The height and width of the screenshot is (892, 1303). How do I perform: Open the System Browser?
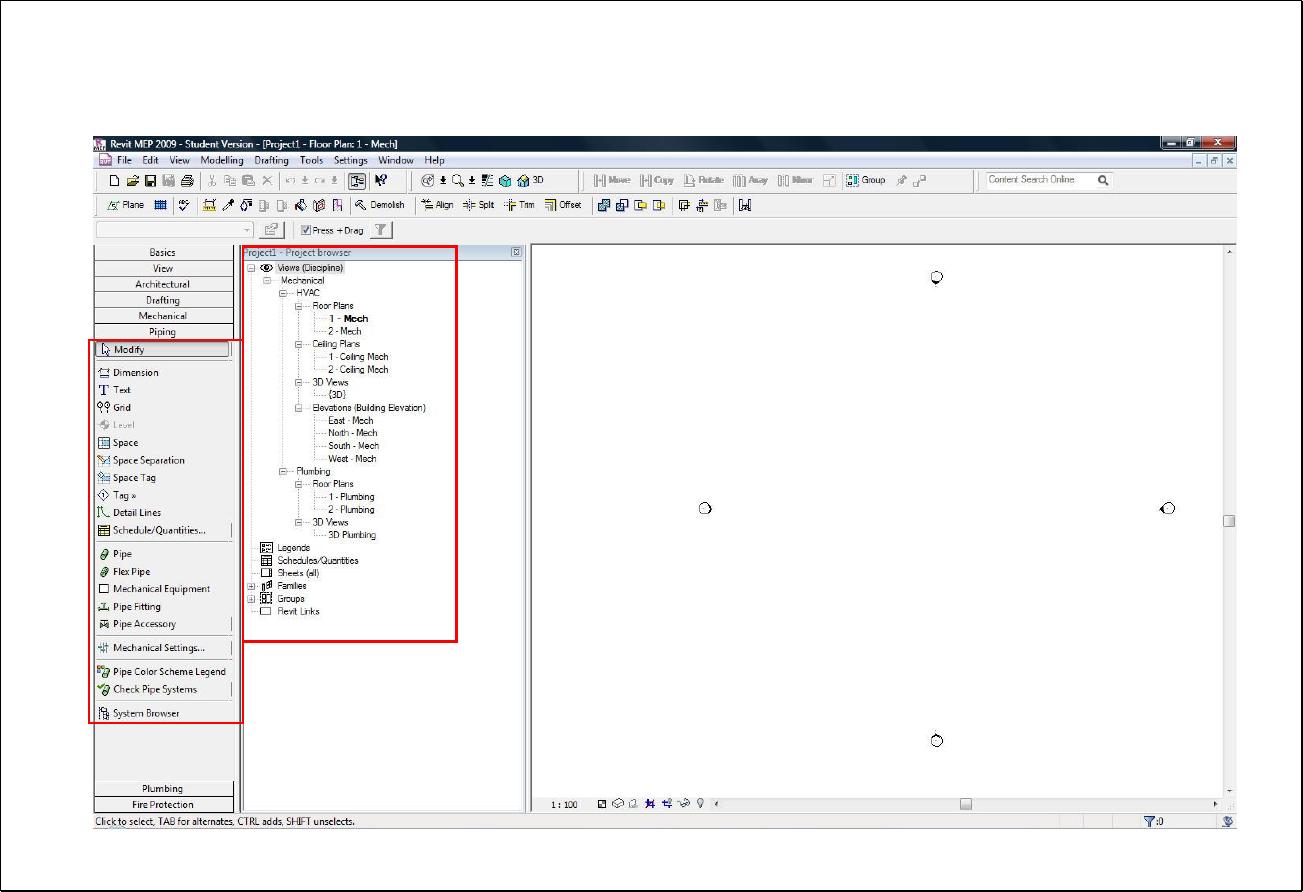pos(145,714)
